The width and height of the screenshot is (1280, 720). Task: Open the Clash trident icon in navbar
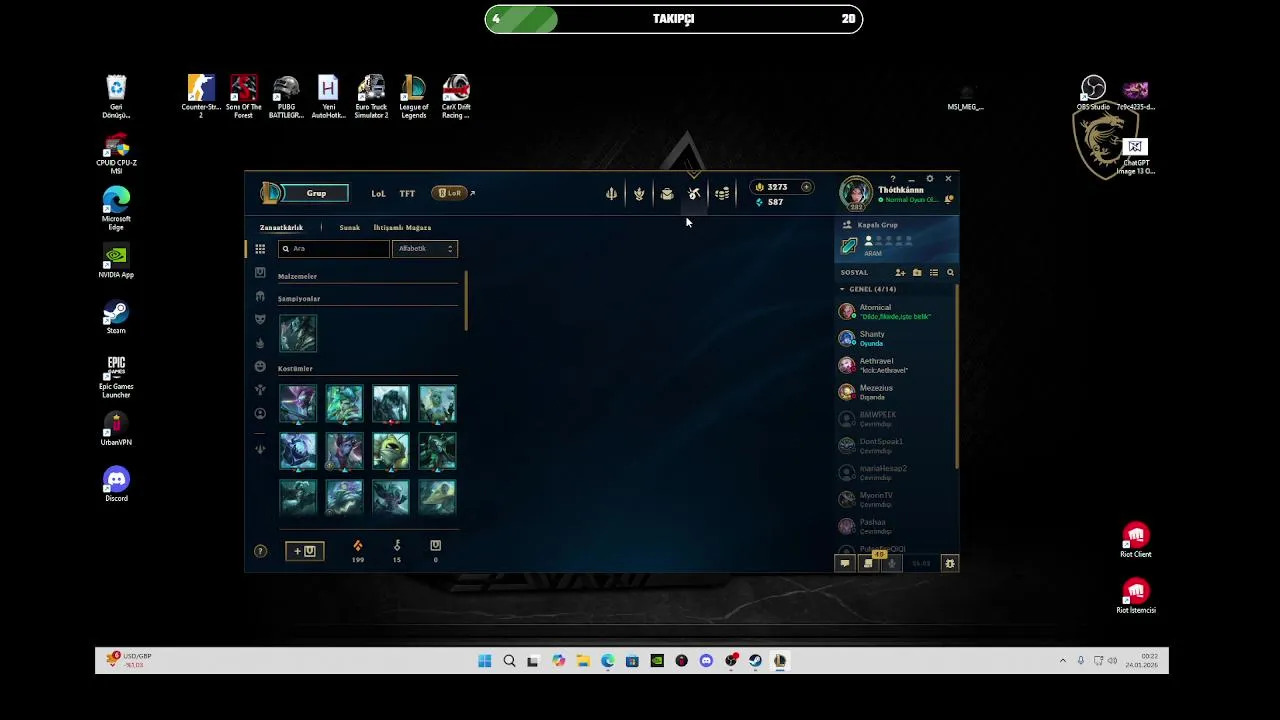611,194
